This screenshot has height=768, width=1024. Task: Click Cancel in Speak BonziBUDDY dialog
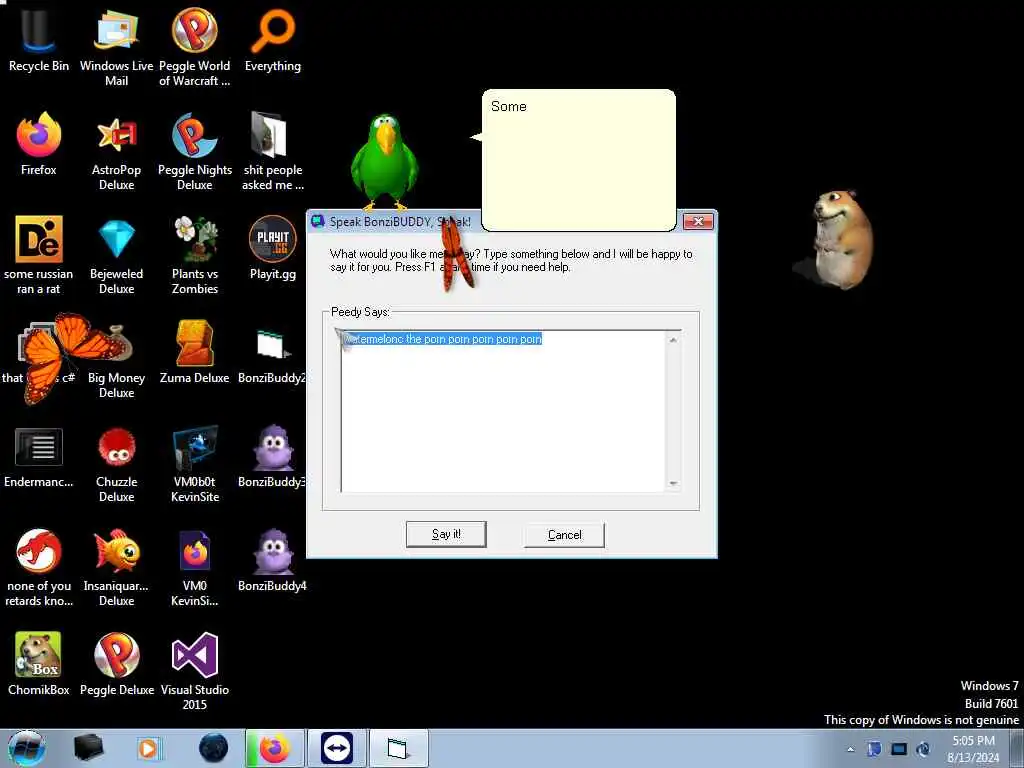coord(564,535)
